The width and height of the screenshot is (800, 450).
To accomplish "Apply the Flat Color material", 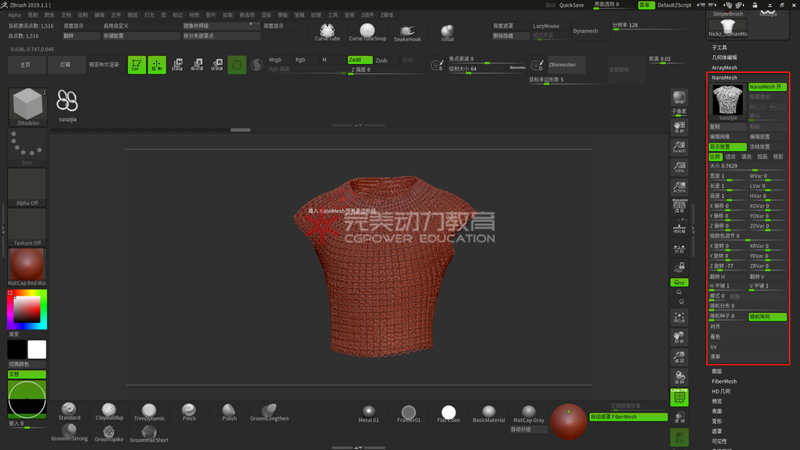I will [x=448, y=413].
